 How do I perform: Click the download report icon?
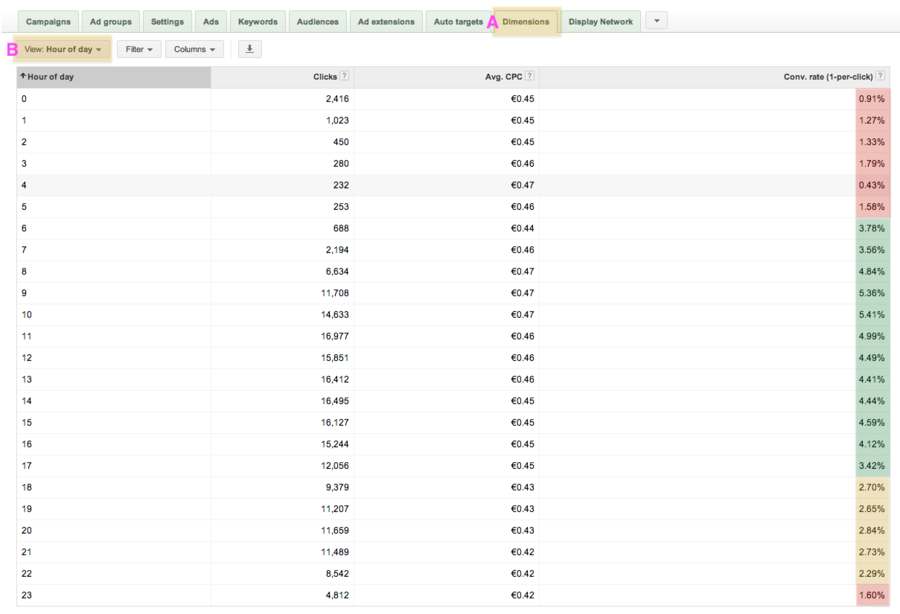[250, 49]
